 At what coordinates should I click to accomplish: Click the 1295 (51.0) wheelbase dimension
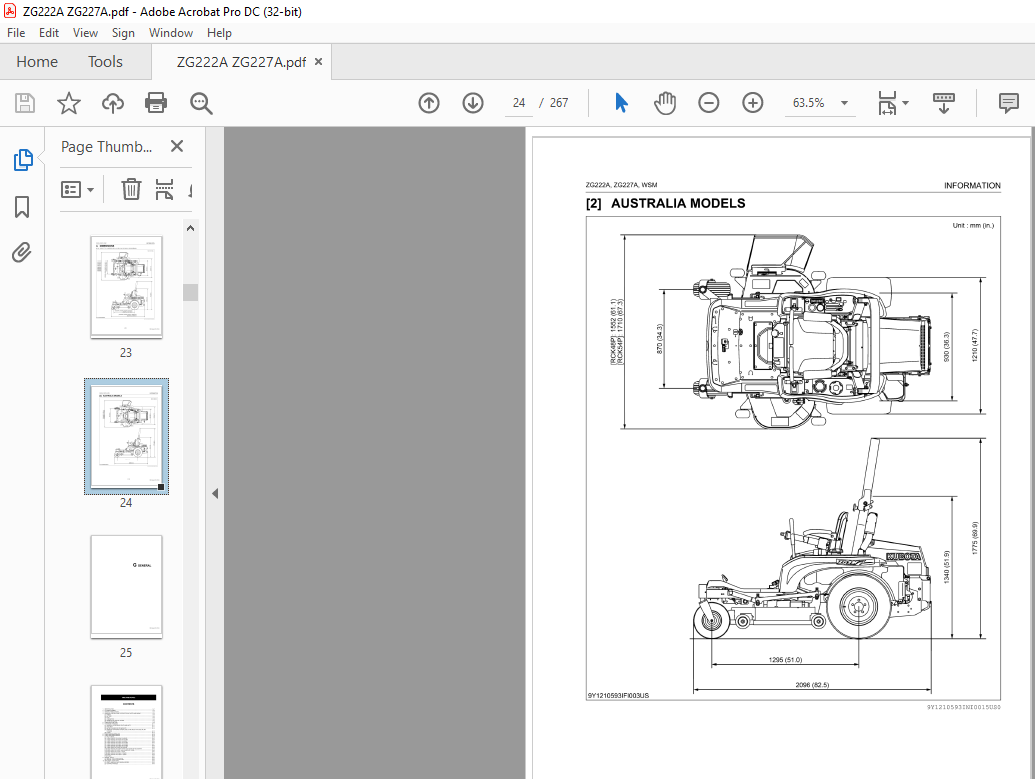point(785,660)
